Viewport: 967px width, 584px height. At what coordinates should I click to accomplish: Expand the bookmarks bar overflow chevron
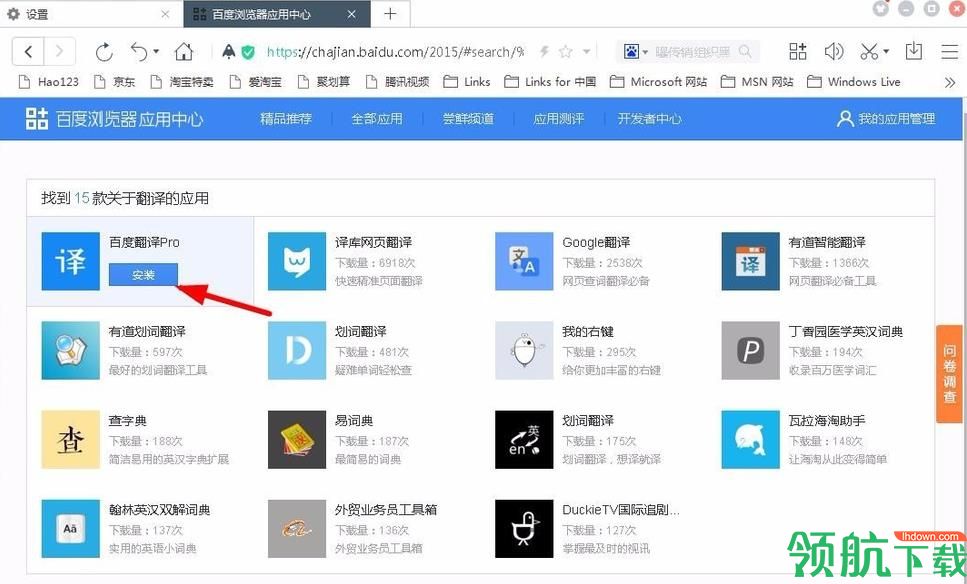coord(949,82)
